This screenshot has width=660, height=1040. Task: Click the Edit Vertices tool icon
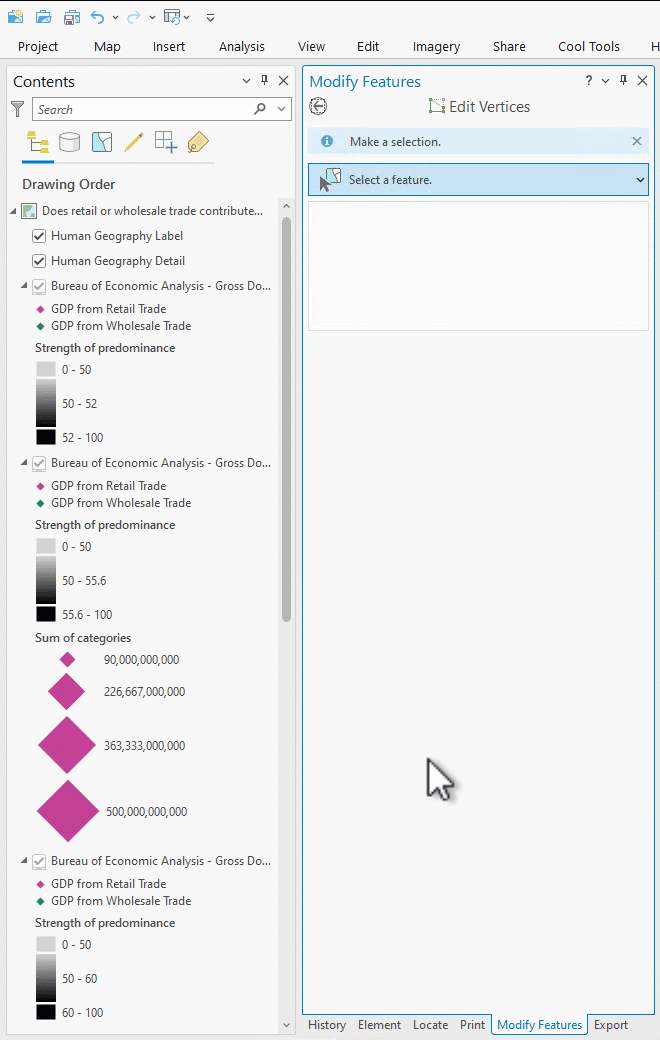[436, 106]
